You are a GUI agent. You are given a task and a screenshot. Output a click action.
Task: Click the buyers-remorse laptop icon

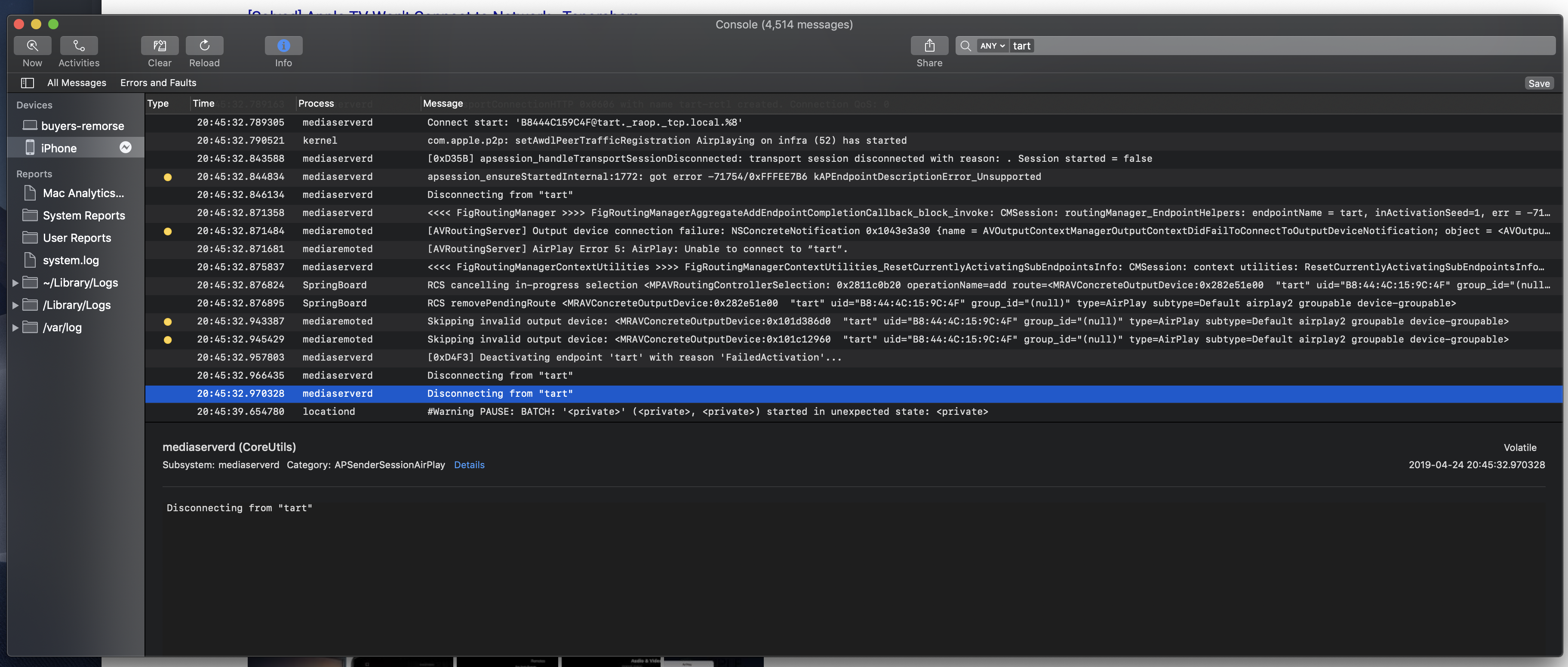pos(30,126)
